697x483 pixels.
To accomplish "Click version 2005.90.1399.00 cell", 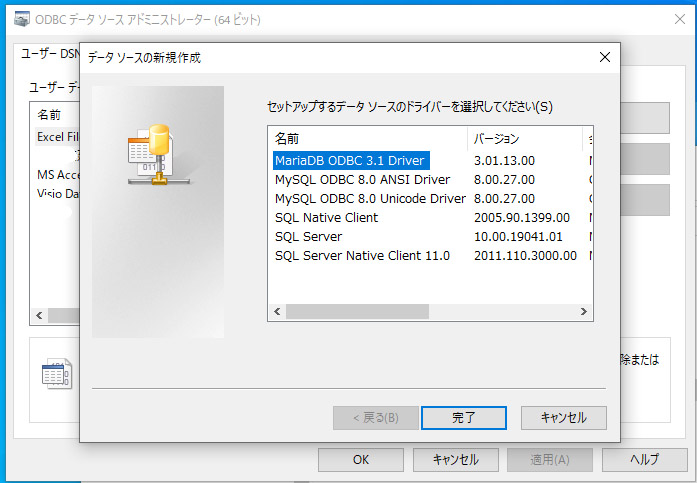I will pyautogui.click(x=522, y=218).
